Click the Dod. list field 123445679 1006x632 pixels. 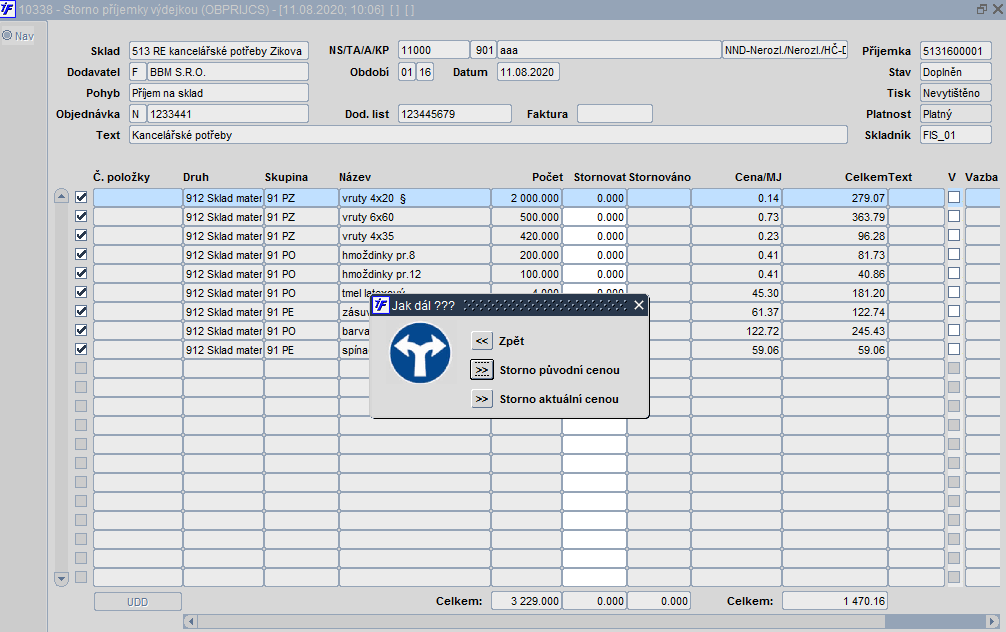(x=455, y=114)
